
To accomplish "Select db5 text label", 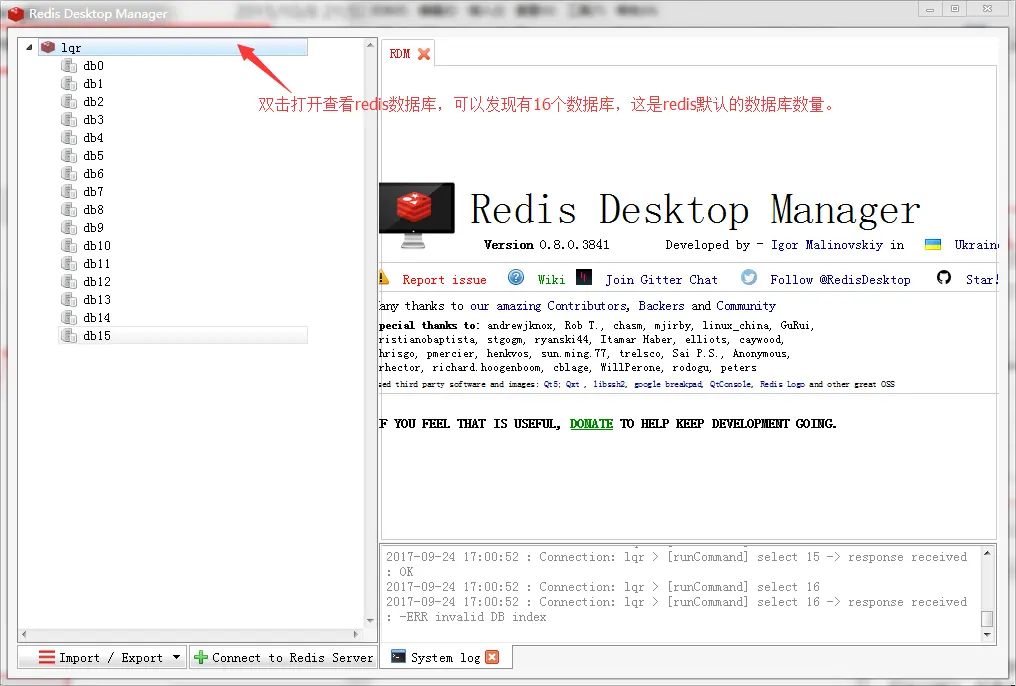I will tap(93, 156).
